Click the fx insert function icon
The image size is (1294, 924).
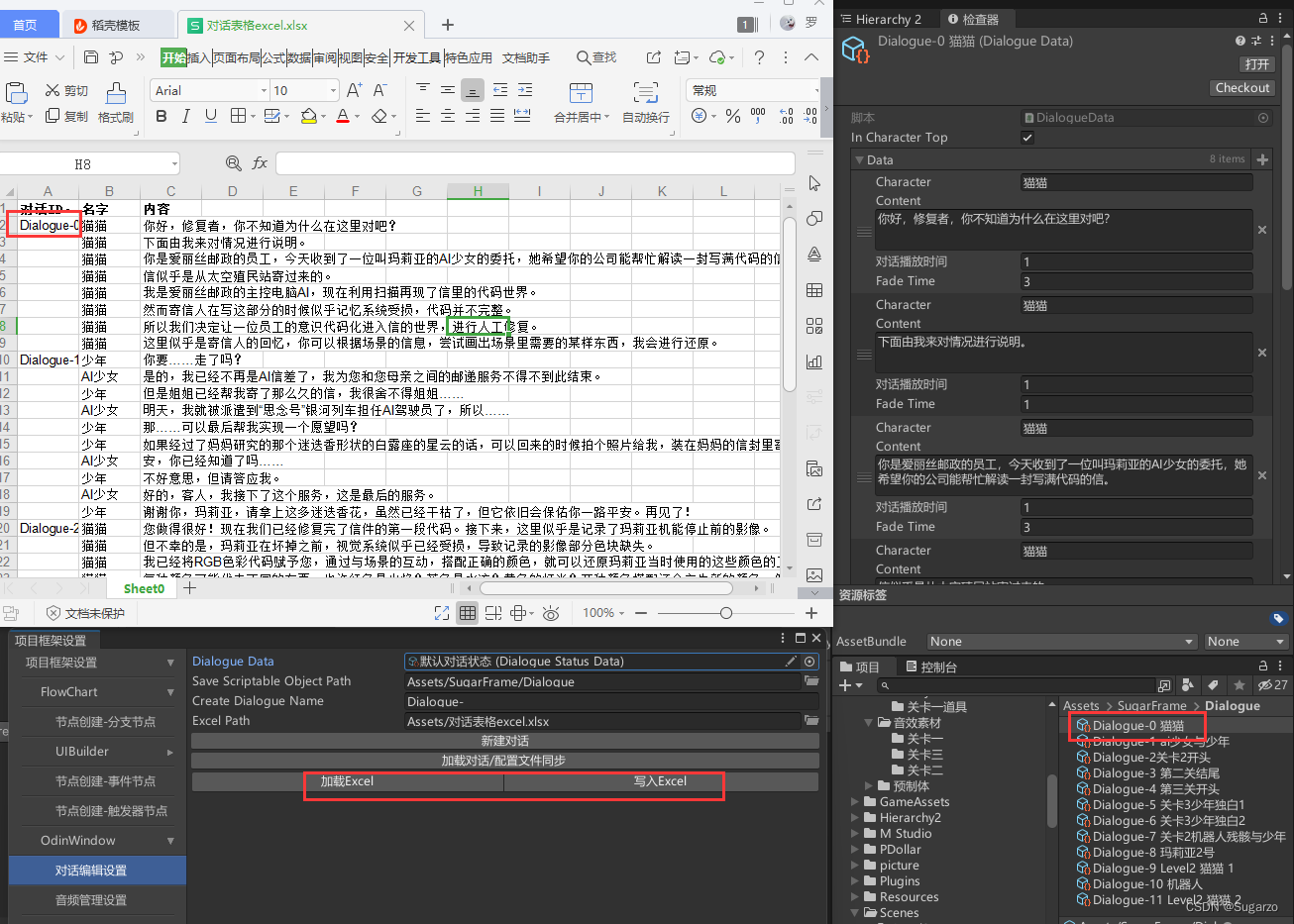point(260,162)
